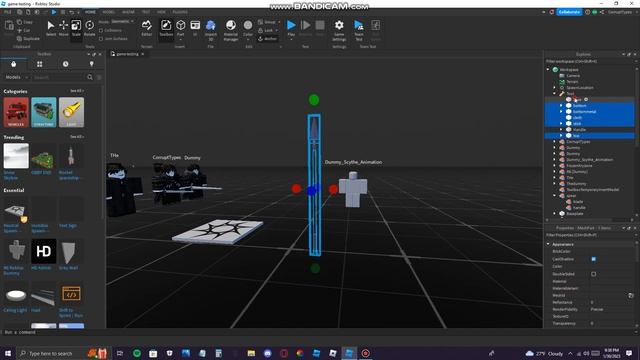Image resolution: width=640 pixels, height=360 pixels.
Task: Switch to the VIEW ribbon tab
Action: point(161,12)
